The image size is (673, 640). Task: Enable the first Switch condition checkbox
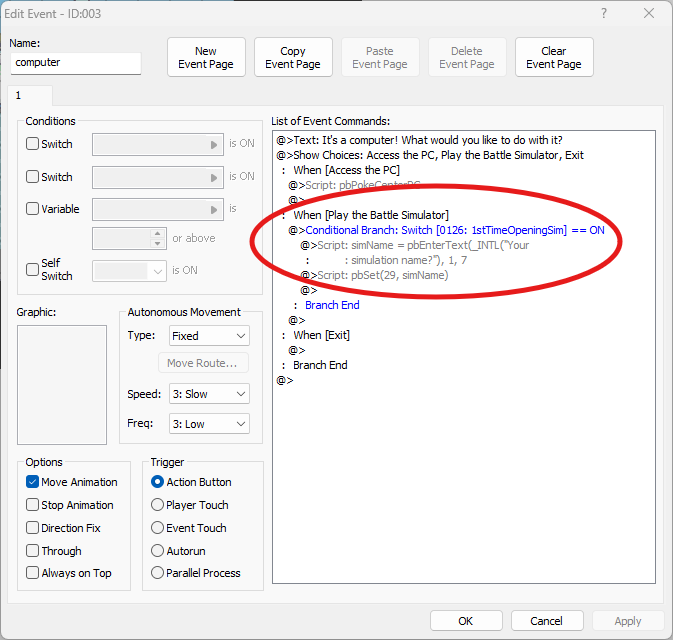pyautogui.click(x=33, y=144)
